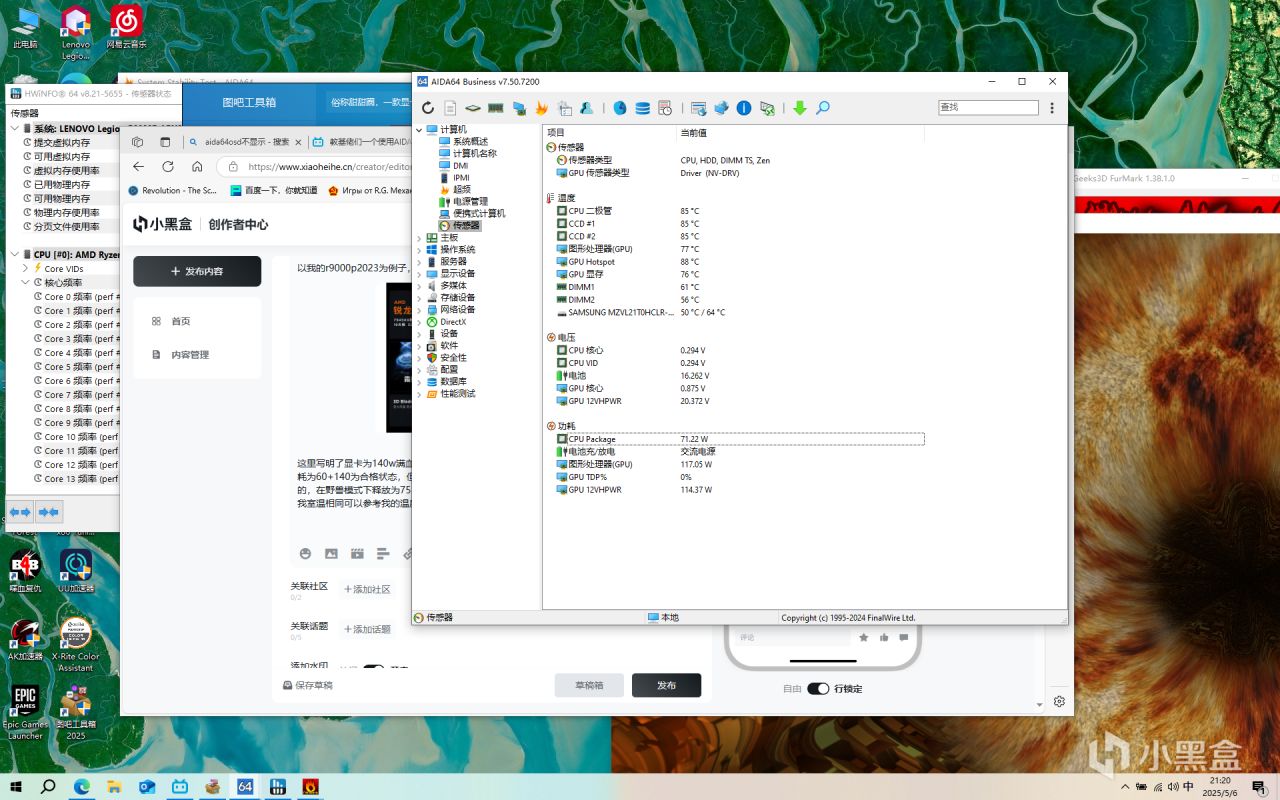Click the star icon in the phone preview
Viewport: 1280px width, 800px height.
[x=864, y=637]
